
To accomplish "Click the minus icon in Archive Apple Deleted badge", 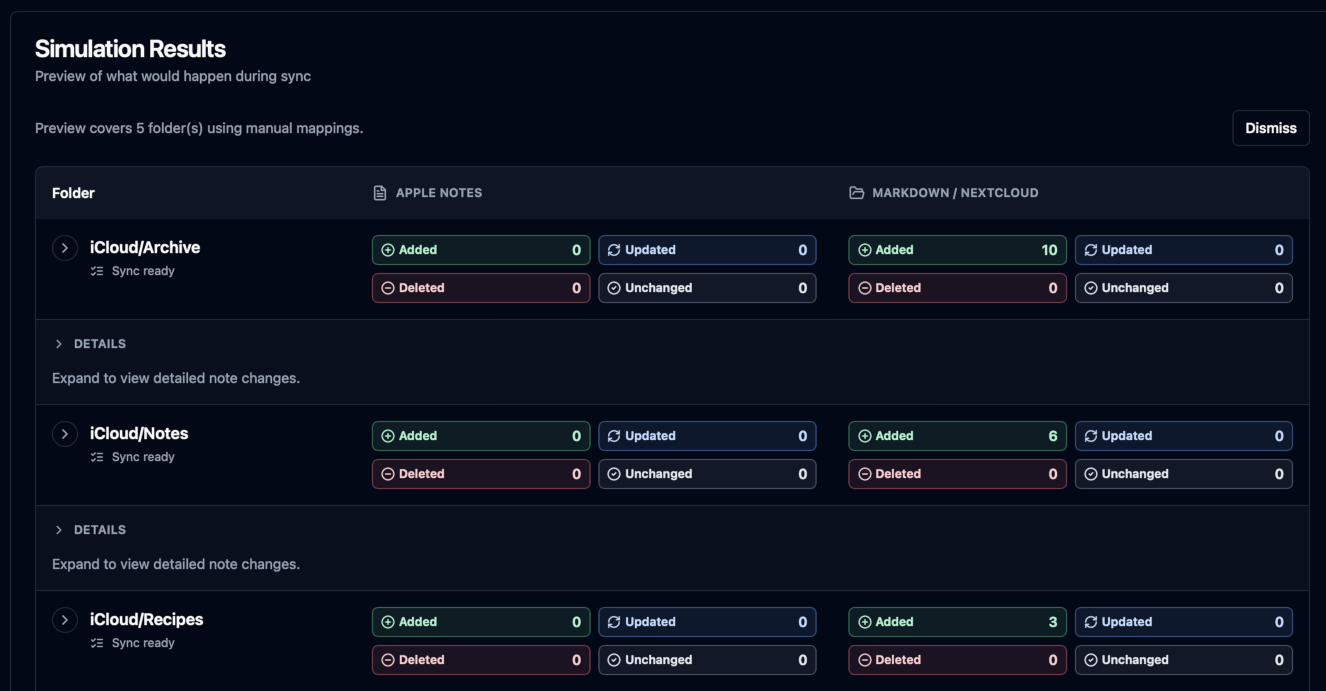I will 388,288.
